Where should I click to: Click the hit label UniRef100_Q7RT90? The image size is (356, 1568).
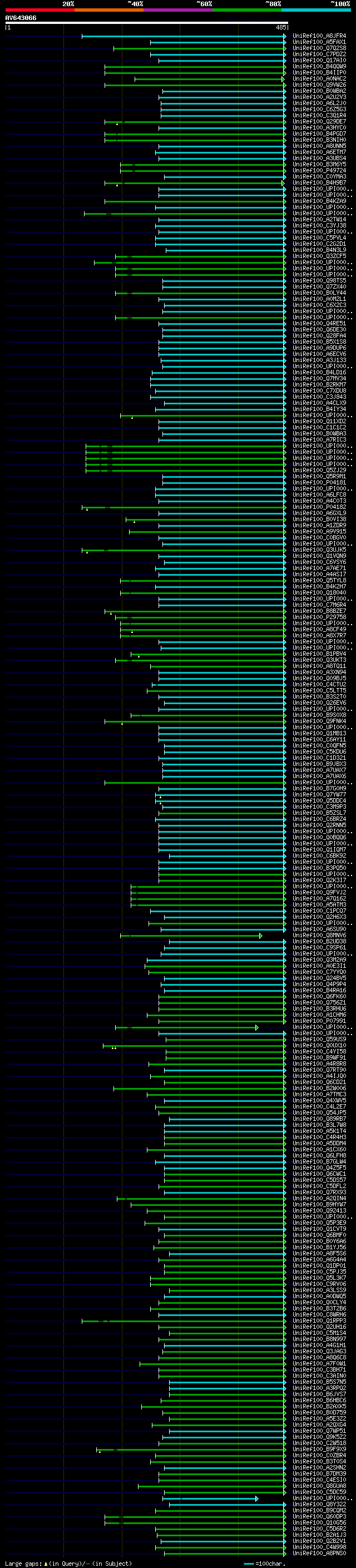coord(319,1070)
